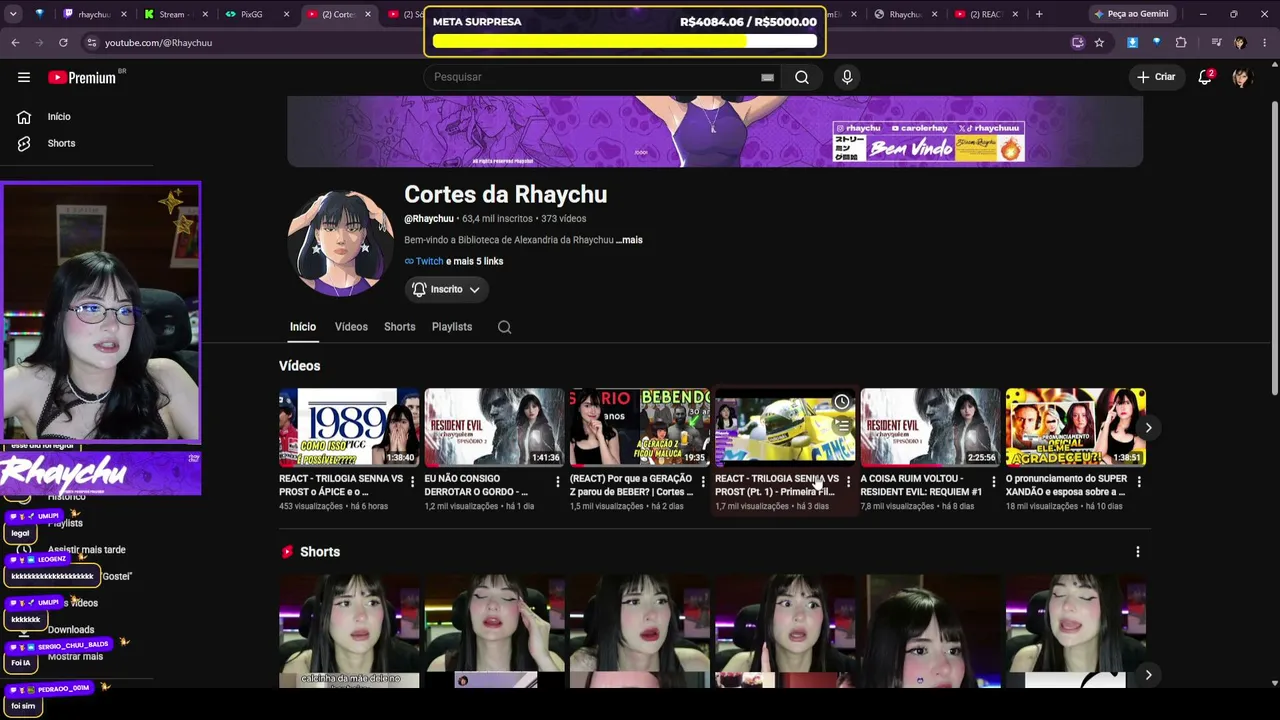
Task: Search within the channel using magnifier icon
Action: click(504, 327)
